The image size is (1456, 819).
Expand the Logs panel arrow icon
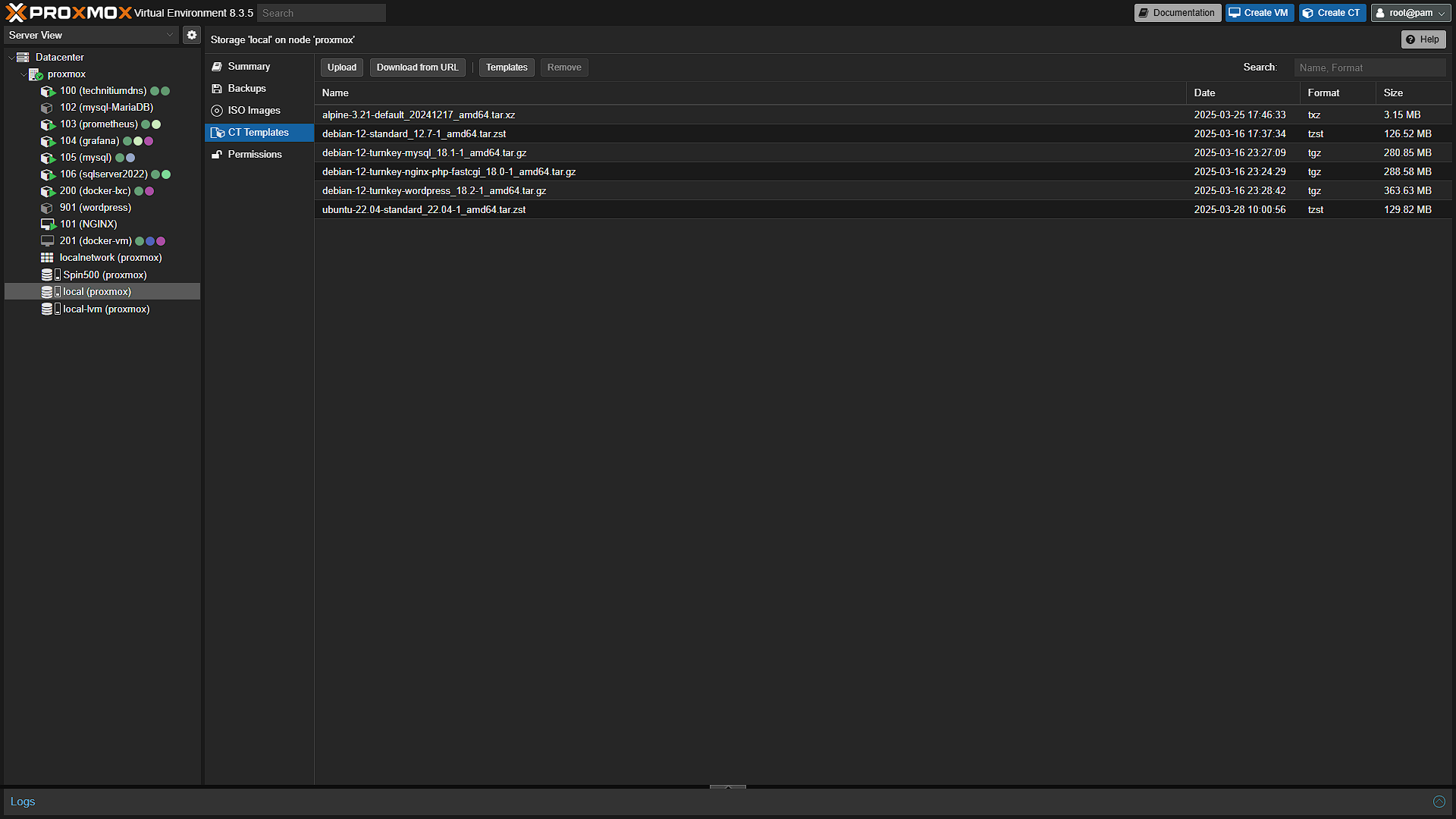[x=1439, y=802]
